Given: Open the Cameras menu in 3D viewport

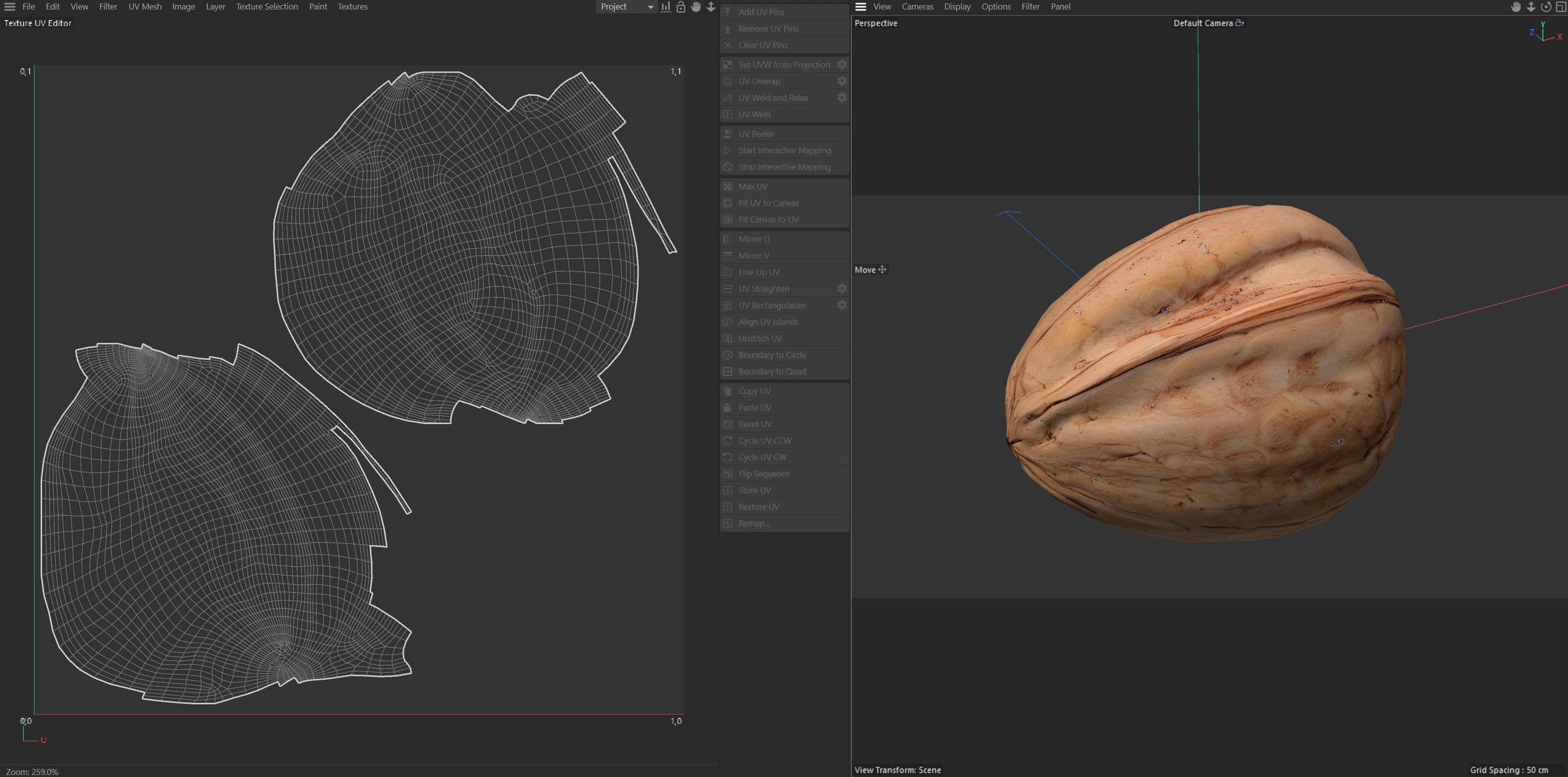Looking at the screenshot, I should [917, 7].
